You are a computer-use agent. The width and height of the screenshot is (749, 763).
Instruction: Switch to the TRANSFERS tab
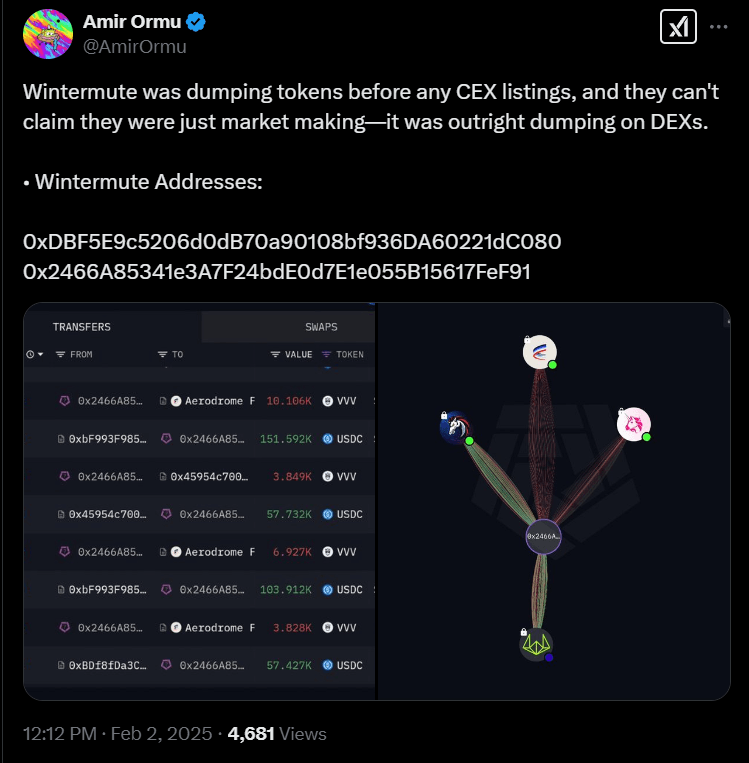[82, 327]
